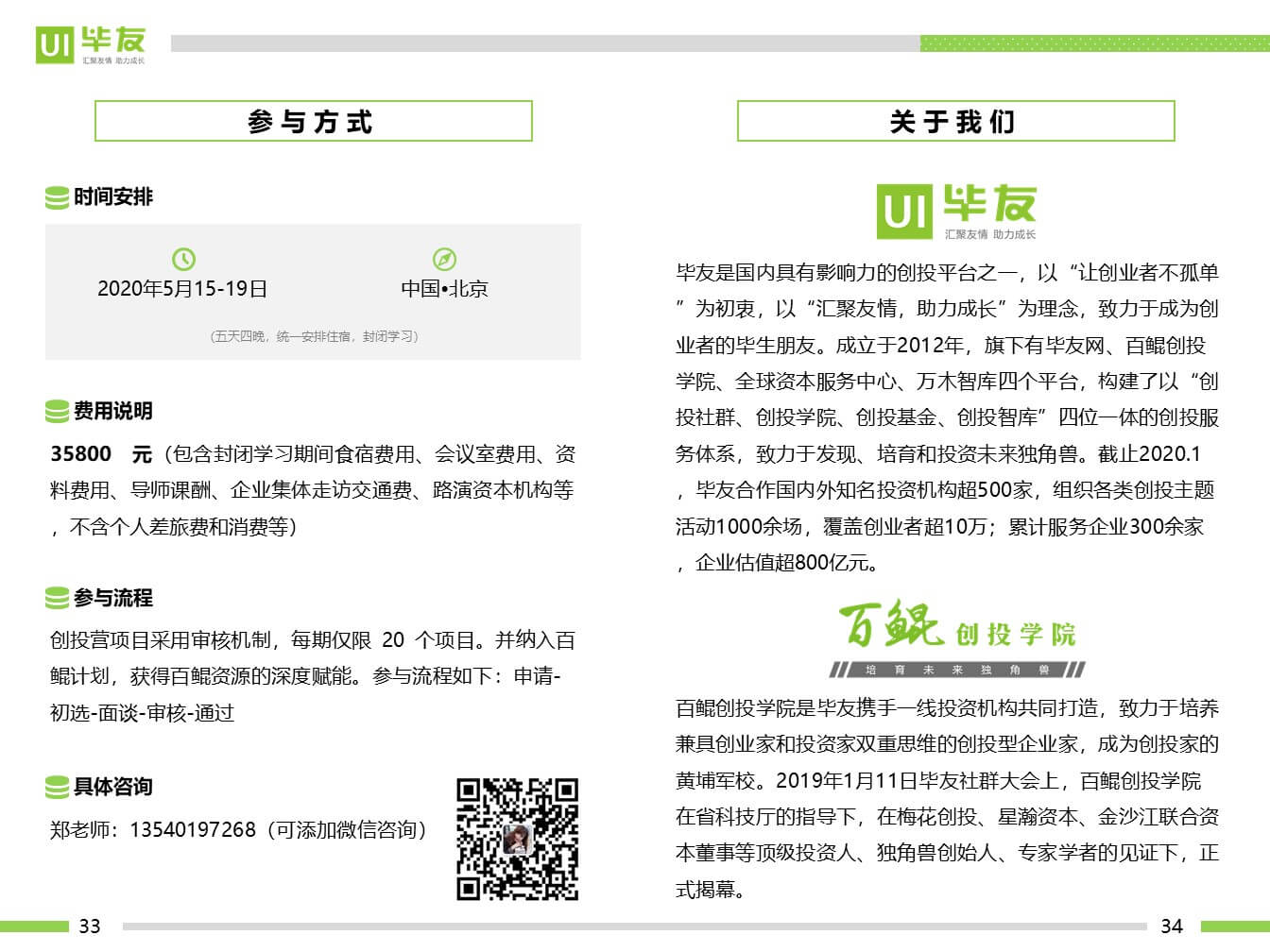Image resolution: width=1270 pixels, height=952 pixels.
Task: Click the 百鲲创投学院 logo
Action: pos(957,639)
